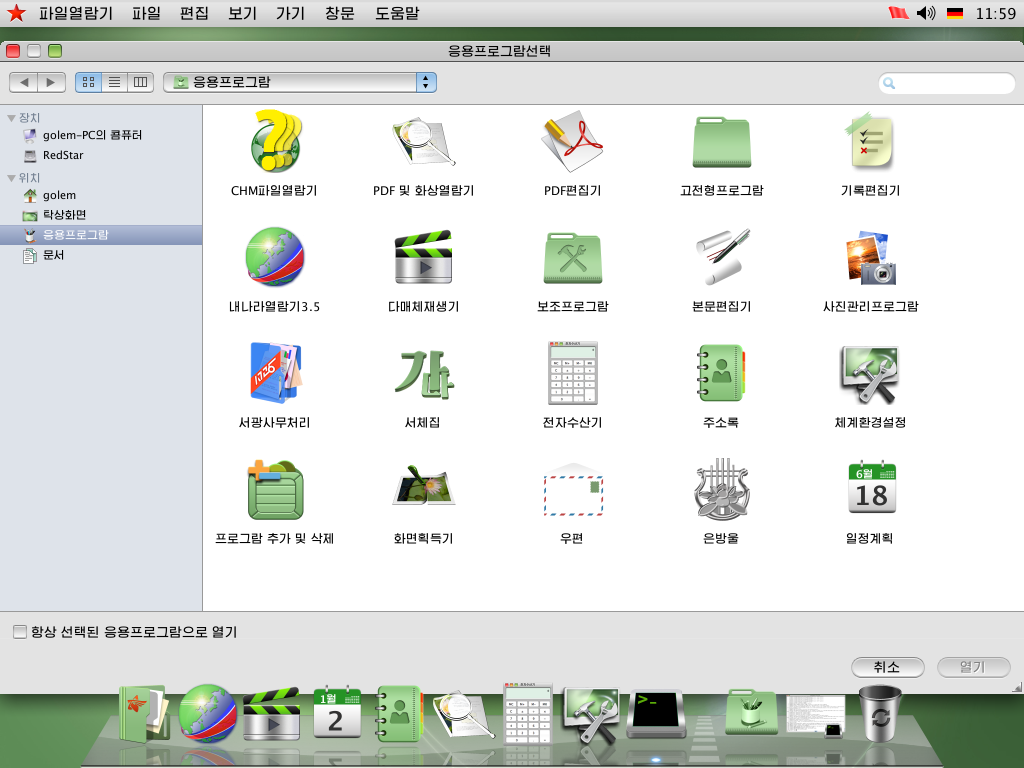
Task: Enable always open with selected application
Action: pyautogui.click(x=17, y=631)
